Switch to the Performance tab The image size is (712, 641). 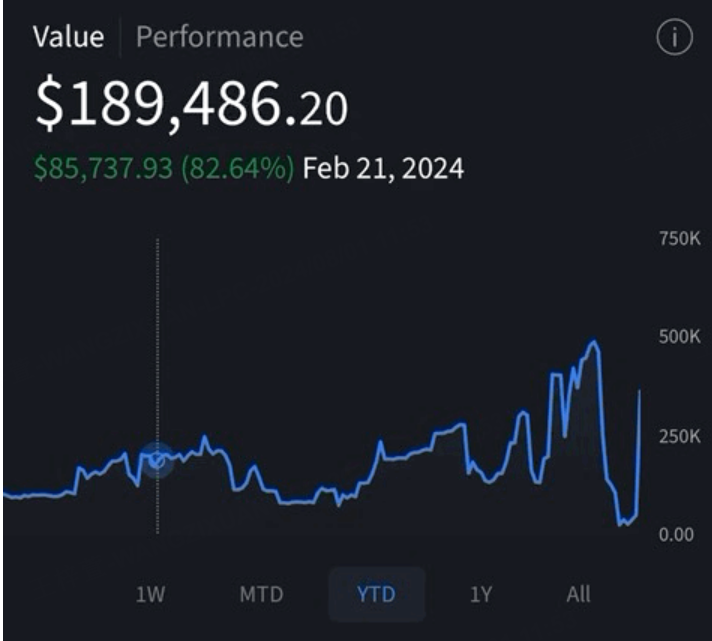[x=220, y=37]
